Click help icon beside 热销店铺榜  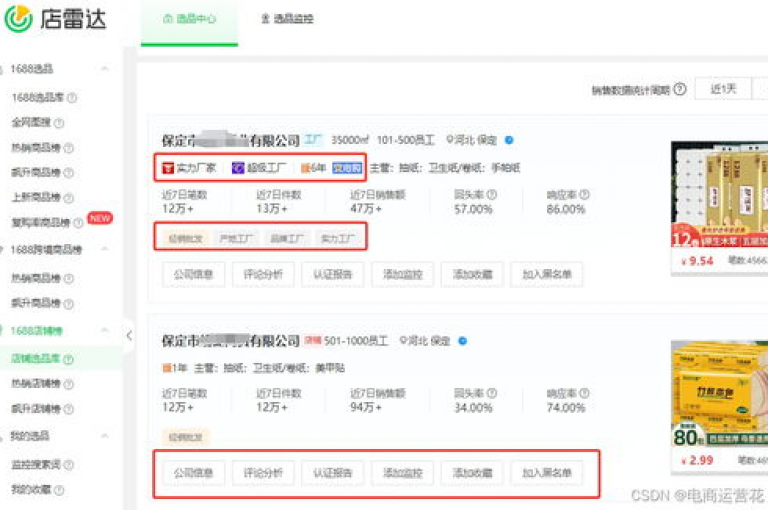pyautogui.click(x=69, y=384)
